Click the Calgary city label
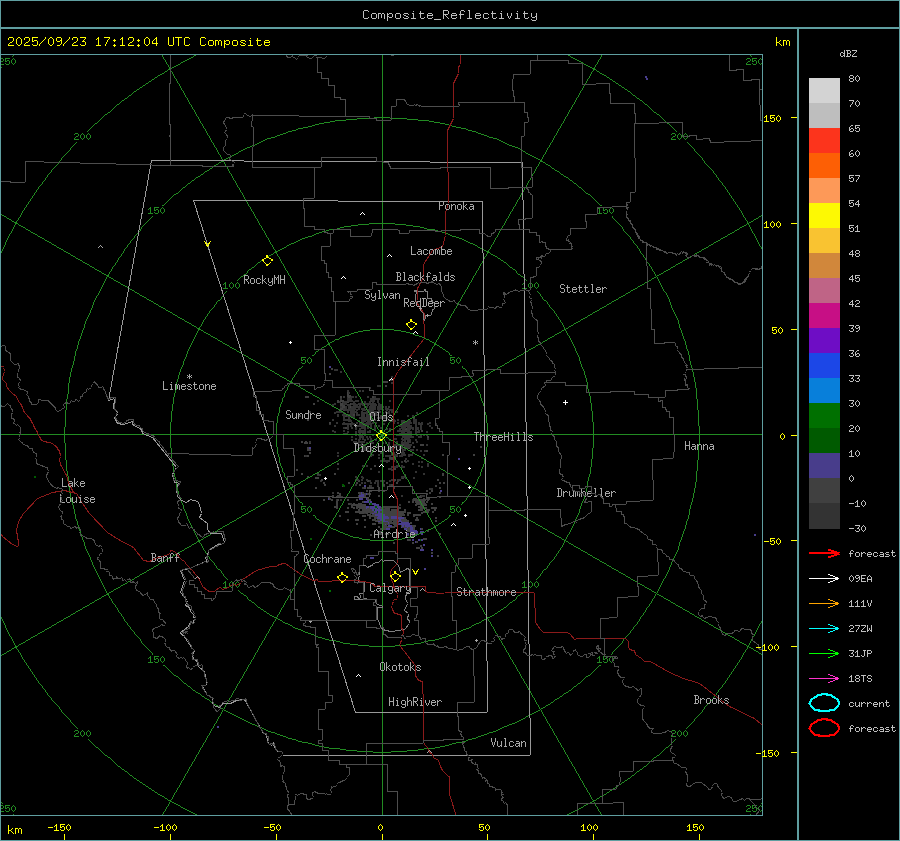 tap(389, 589)
